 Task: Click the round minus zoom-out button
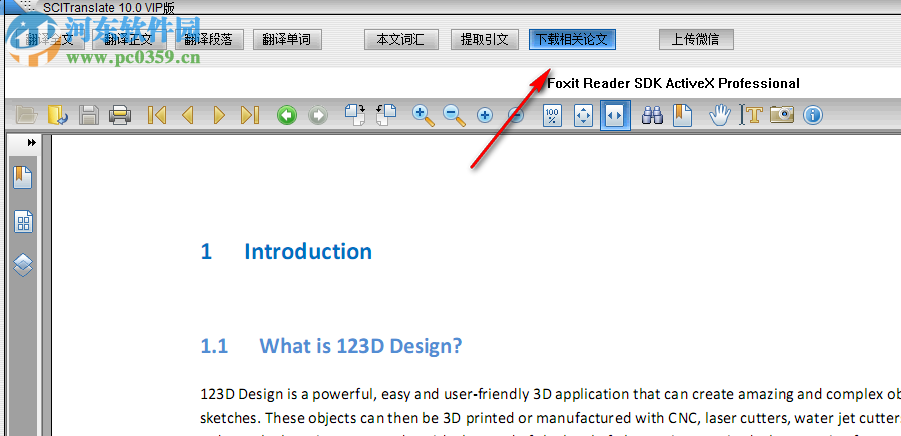(x=516, y=115)
